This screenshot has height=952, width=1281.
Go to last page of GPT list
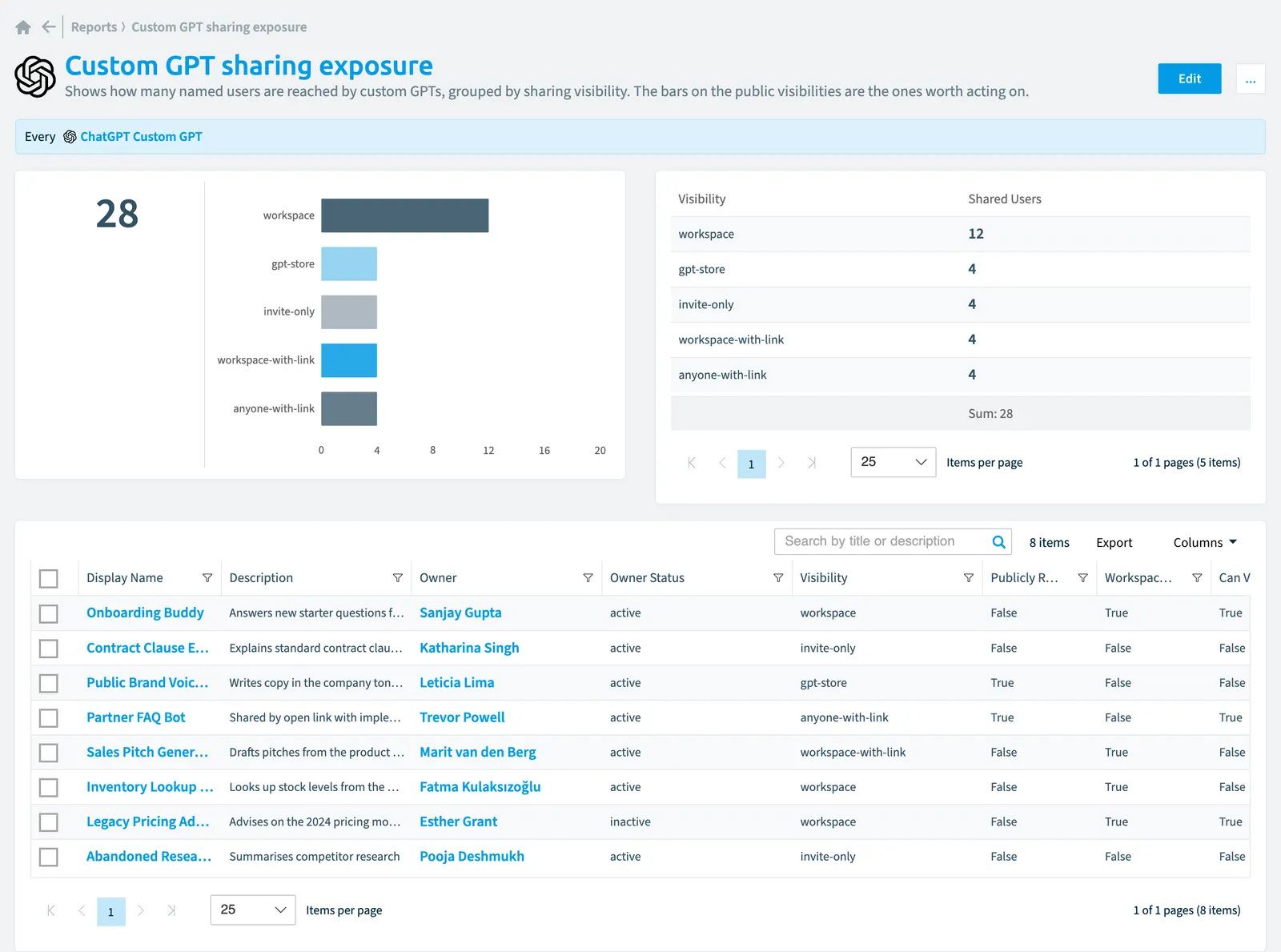[x=171, y=910]
